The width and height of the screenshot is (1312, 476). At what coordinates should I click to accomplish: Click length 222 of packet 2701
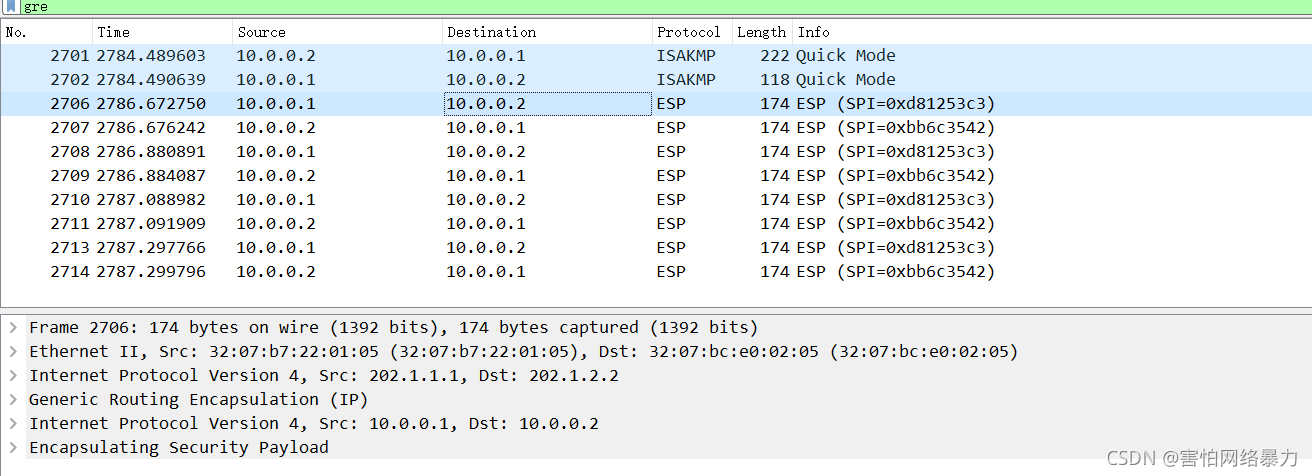[x=775, y=56]
